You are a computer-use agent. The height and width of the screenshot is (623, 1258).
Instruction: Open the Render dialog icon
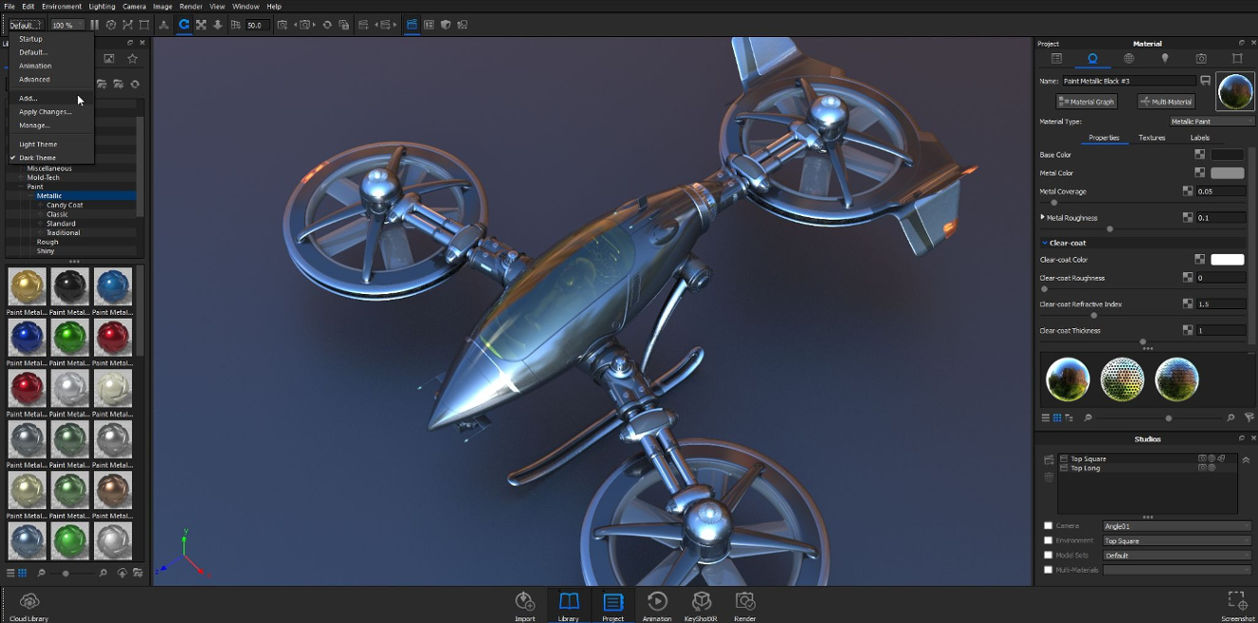point(745,603)
